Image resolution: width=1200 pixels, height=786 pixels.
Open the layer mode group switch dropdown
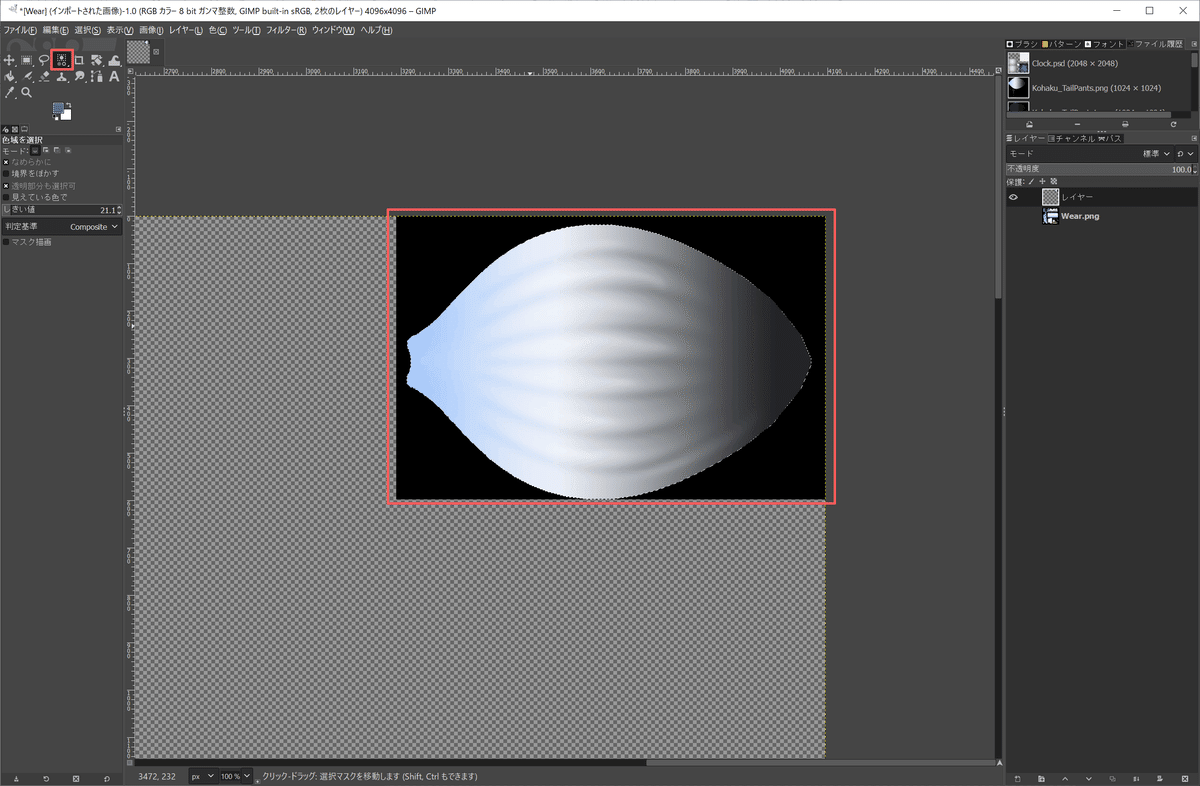(1184, 154)
